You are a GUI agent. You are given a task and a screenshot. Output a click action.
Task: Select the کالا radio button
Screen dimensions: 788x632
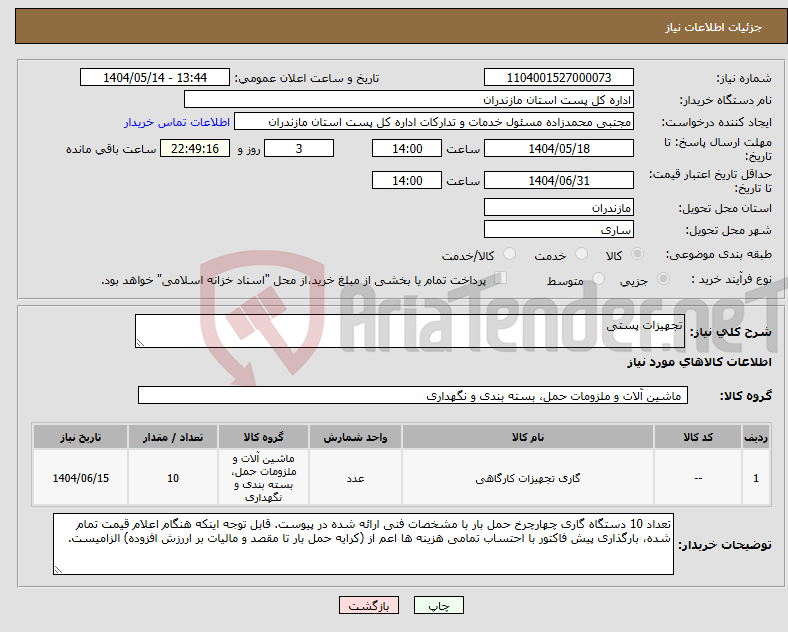point(637,254)
